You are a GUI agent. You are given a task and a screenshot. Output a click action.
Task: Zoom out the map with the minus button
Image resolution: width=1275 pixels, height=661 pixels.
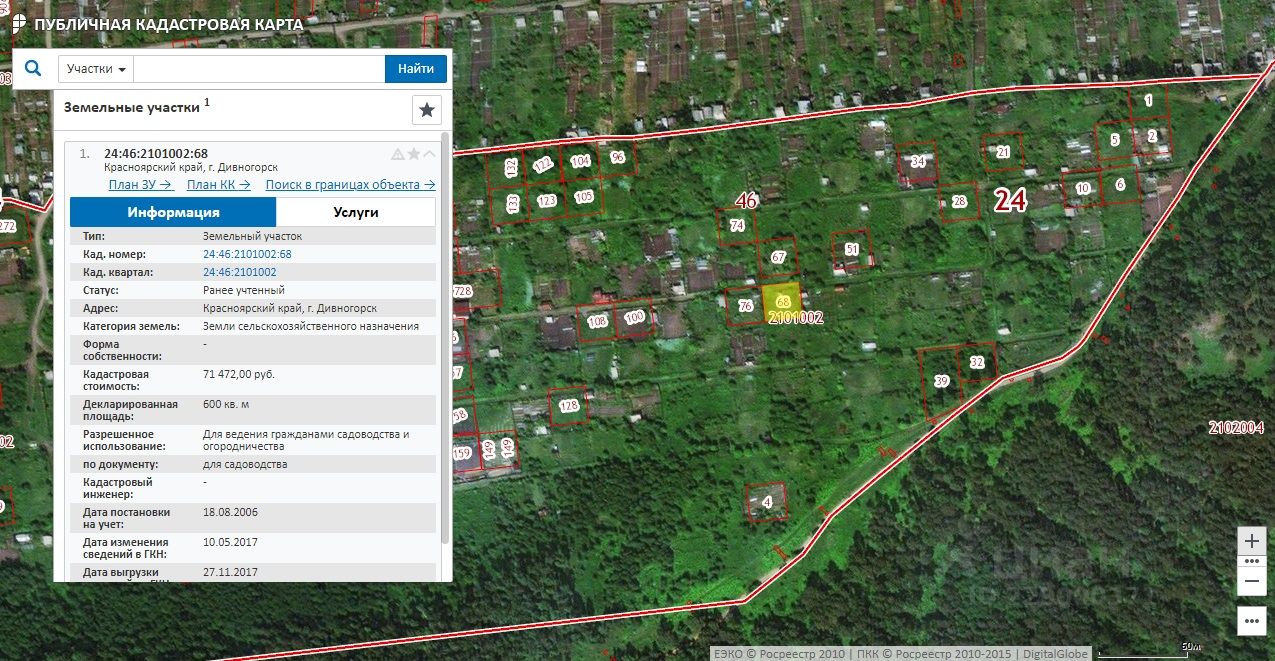click(x=1251, y=581)
